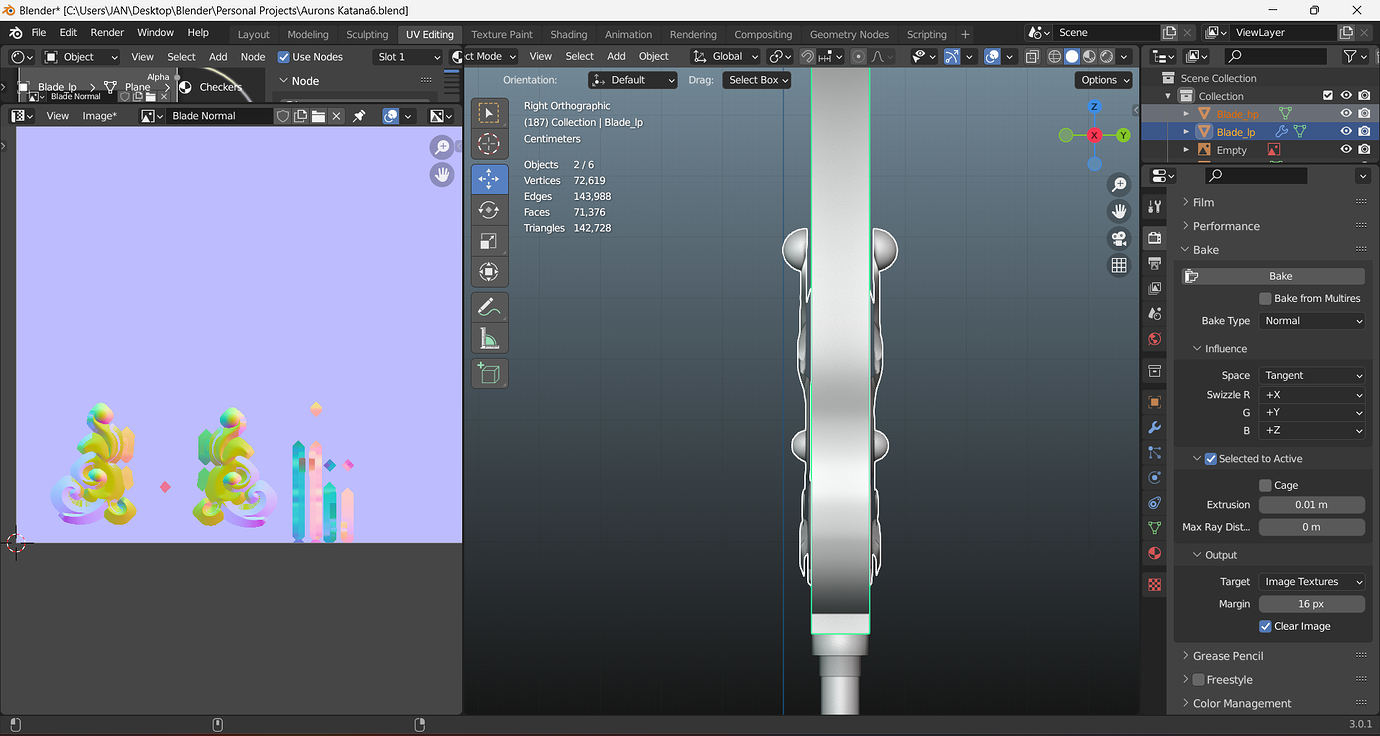Viewport: 1380px width, 736px height.
Task: Toggle the Use Nodes checkbox
Action: coord(283,57)
